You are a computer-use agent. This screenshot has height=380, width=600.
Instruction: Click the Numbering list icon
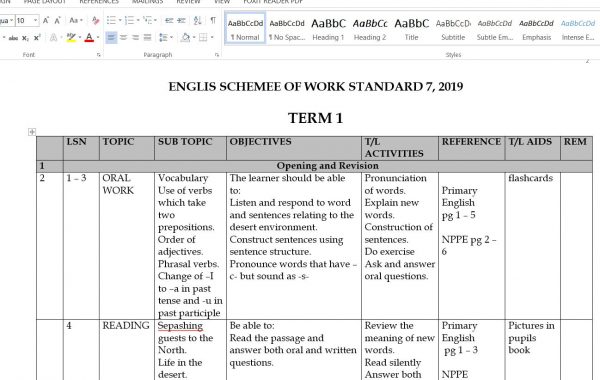[x=129, y=20]
